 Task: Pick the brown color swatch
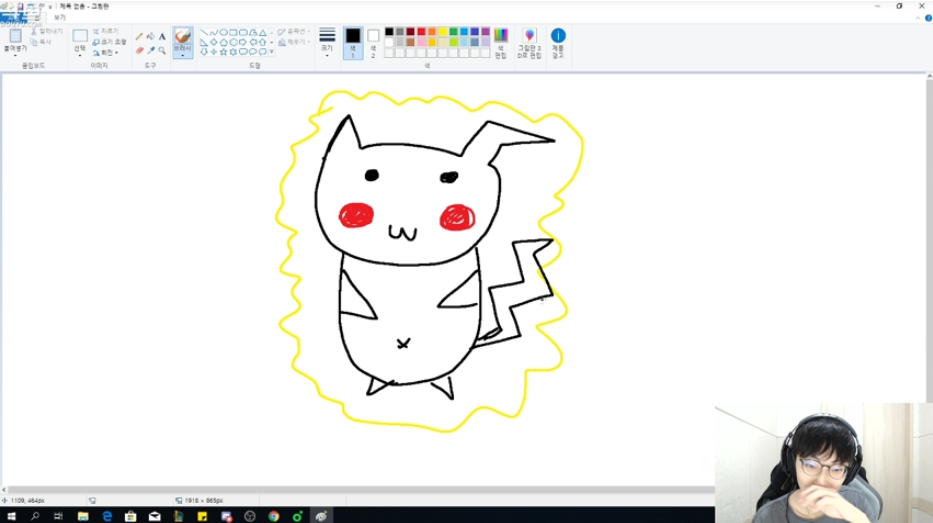411,42
